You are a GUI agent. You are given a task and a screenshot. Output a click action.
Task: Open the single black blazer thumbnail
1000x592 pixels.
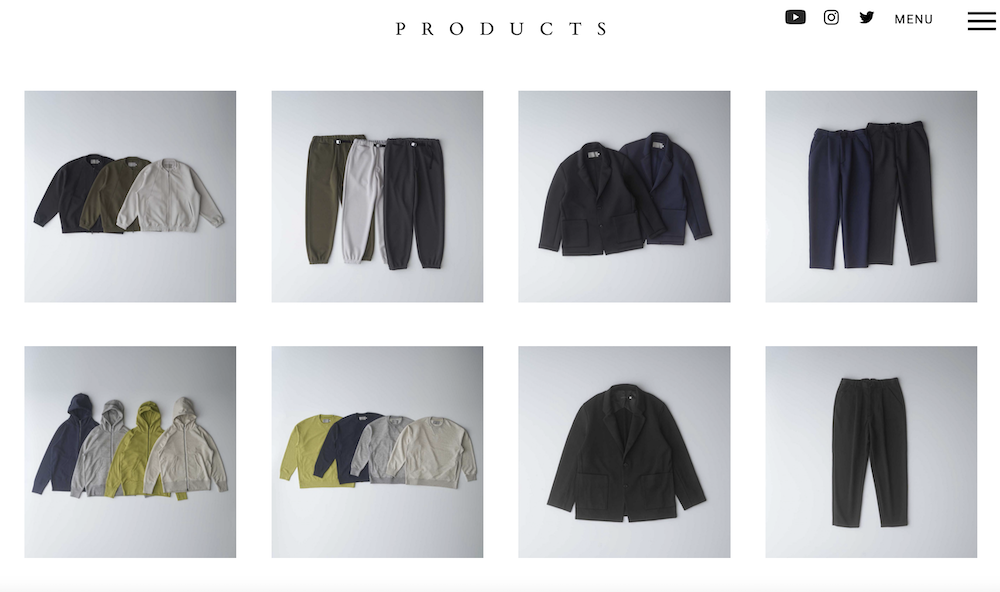pyautogui.click(x=624, y=452)
